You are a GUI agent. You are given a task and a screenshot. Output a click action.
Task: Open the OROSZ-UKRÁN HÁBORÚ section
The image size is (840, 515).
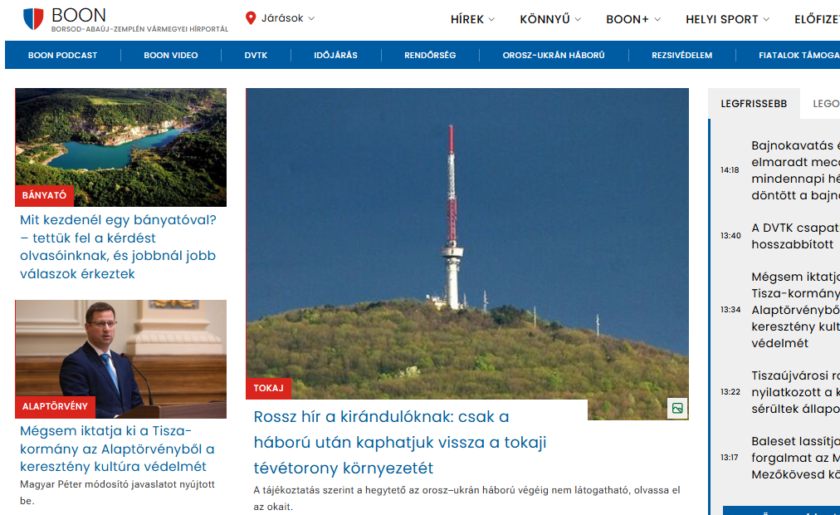pyautogui.click(x=553, y=55)
